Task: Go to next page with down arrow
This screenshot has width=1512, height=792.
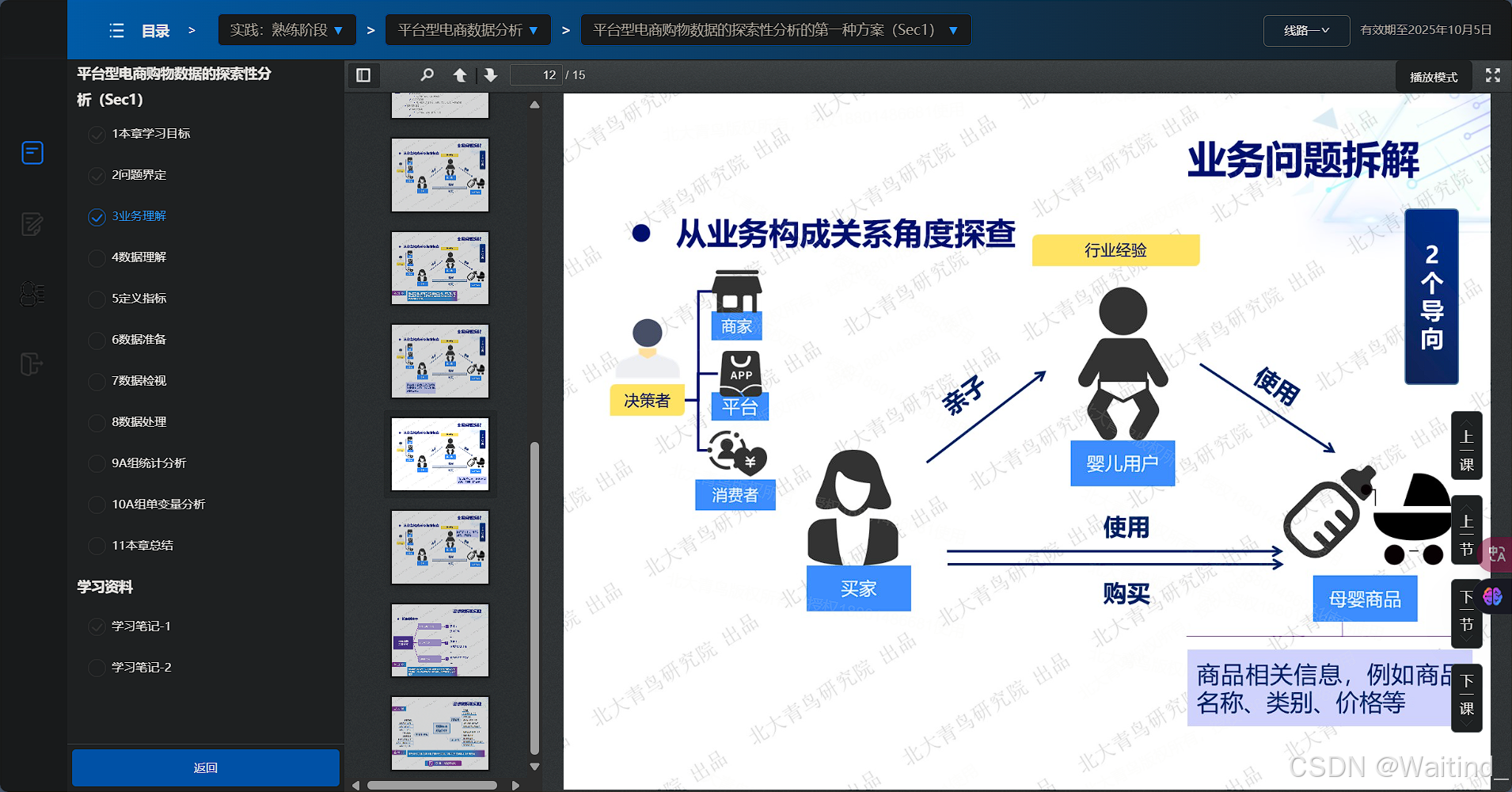Action: (491, 75)
